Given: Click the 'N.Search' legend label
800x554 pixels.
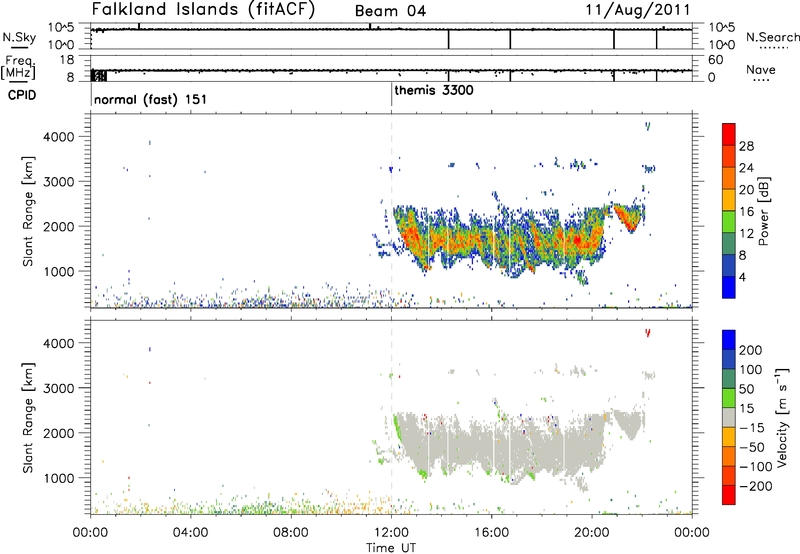Looking at the screenshot, I should pos(772,37).
